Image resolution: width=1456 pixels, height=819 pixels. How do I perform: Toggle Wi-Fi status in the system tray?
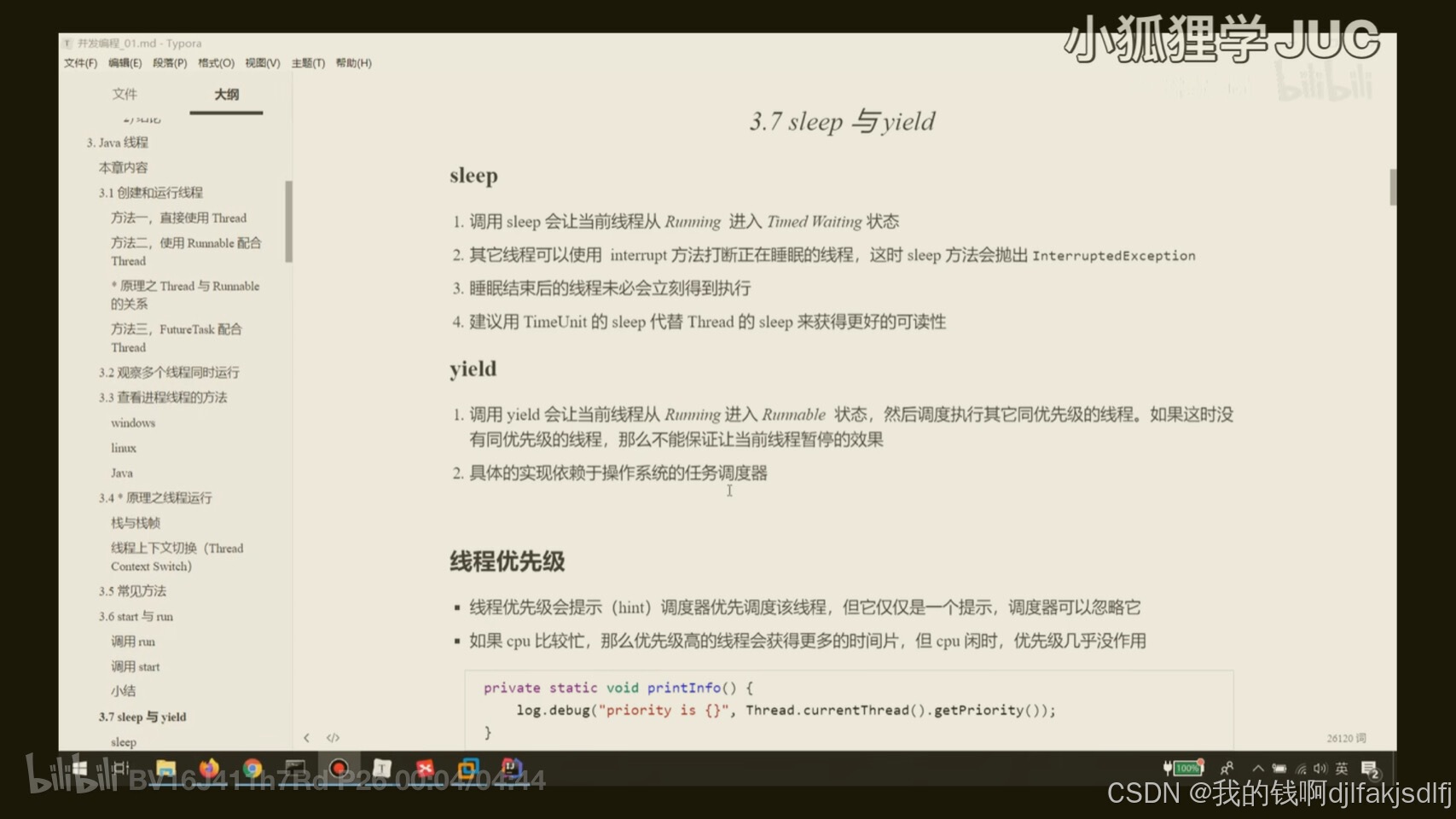tap(1302, 768)
